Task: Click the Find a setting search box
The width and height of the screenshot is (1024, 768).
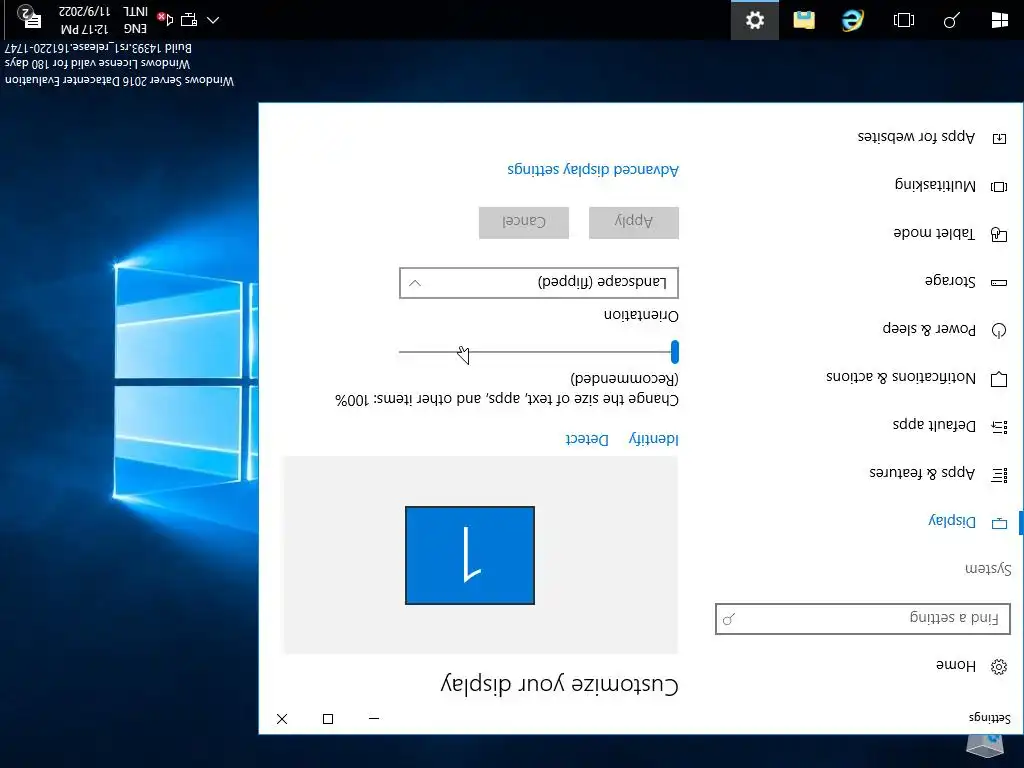Action: (863, 618)
